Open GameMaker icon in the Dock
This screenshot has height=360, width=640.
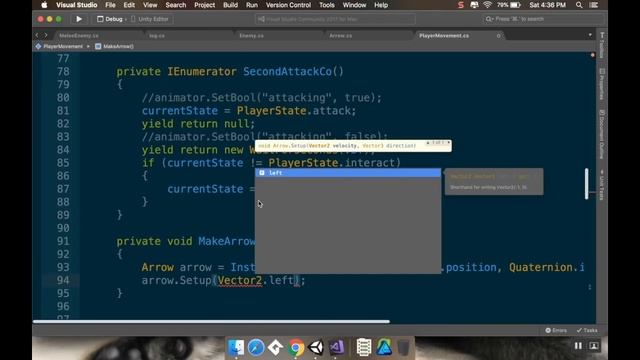(x=276, y=347)
